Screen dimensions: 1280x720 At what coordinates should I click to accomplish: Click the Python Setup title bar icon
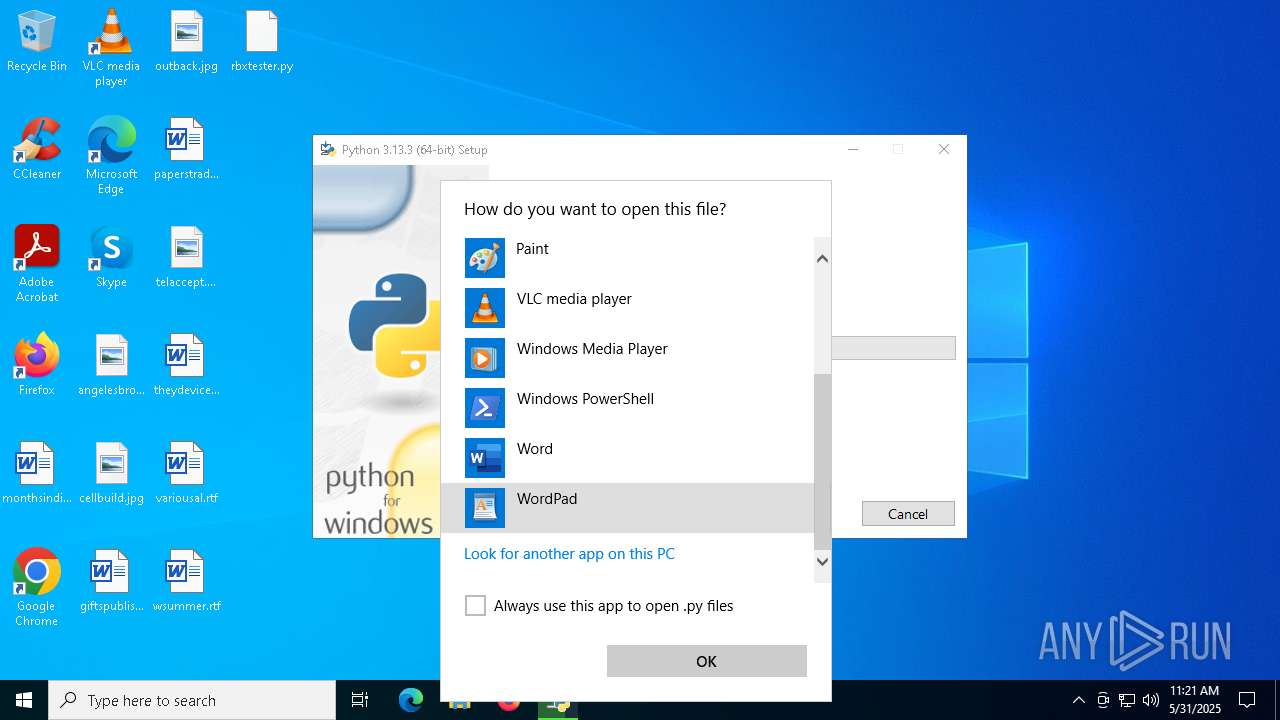(327, 149)
